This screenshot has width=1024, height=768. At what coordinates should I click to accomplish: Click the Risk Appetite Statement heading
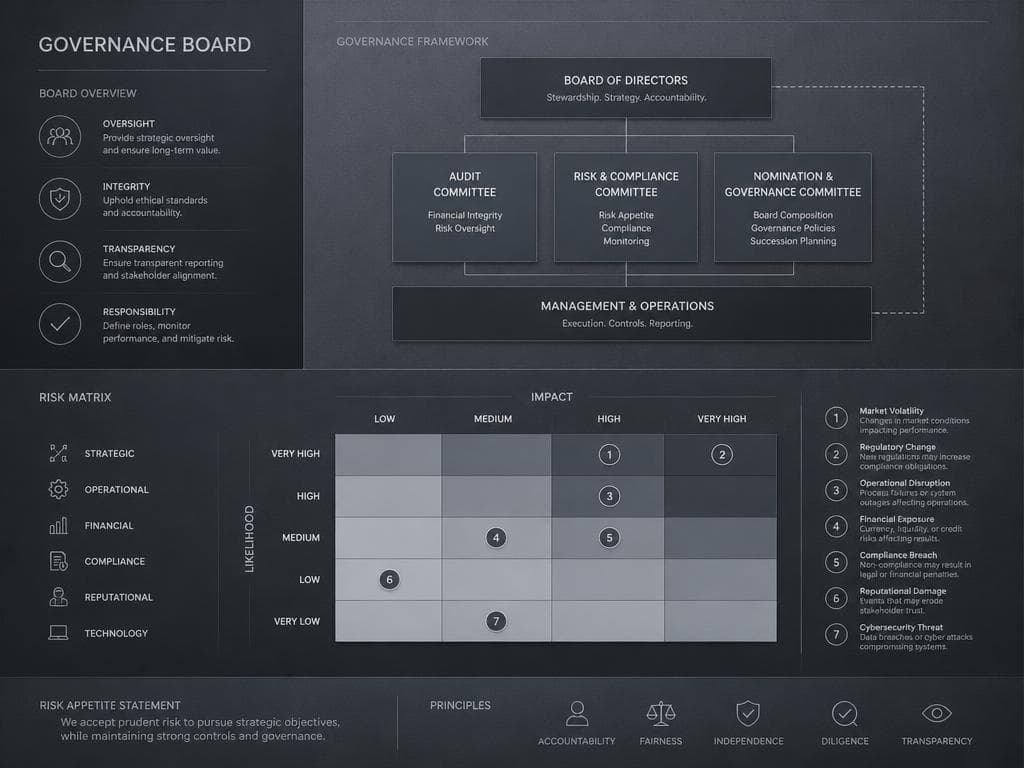(x=110, y=705)
